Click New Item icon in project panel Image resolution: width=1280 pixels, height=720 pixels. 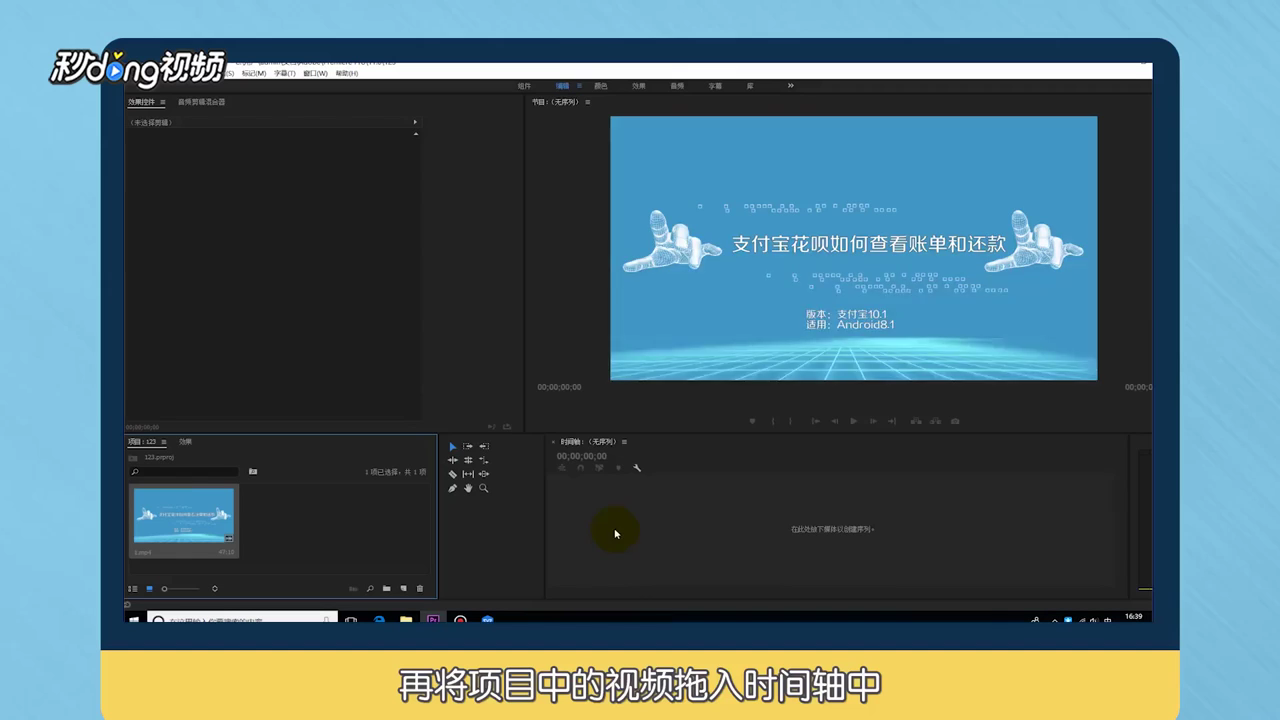pos(404,589)
